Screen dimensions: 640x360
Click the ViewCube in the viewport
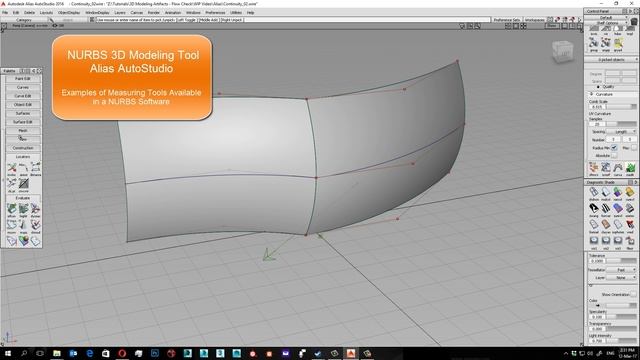[x=562, y=52]
